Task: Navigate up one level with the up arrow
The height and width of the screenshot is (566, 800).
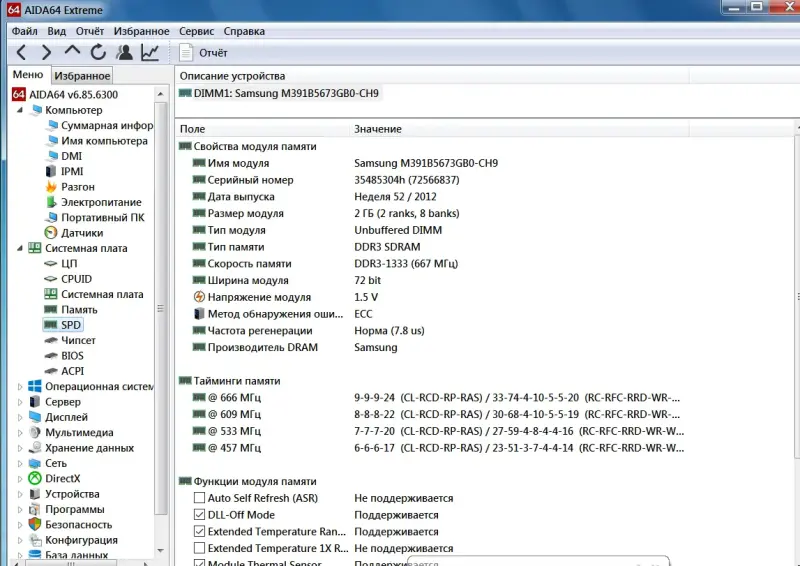Action: coord(72,51)
